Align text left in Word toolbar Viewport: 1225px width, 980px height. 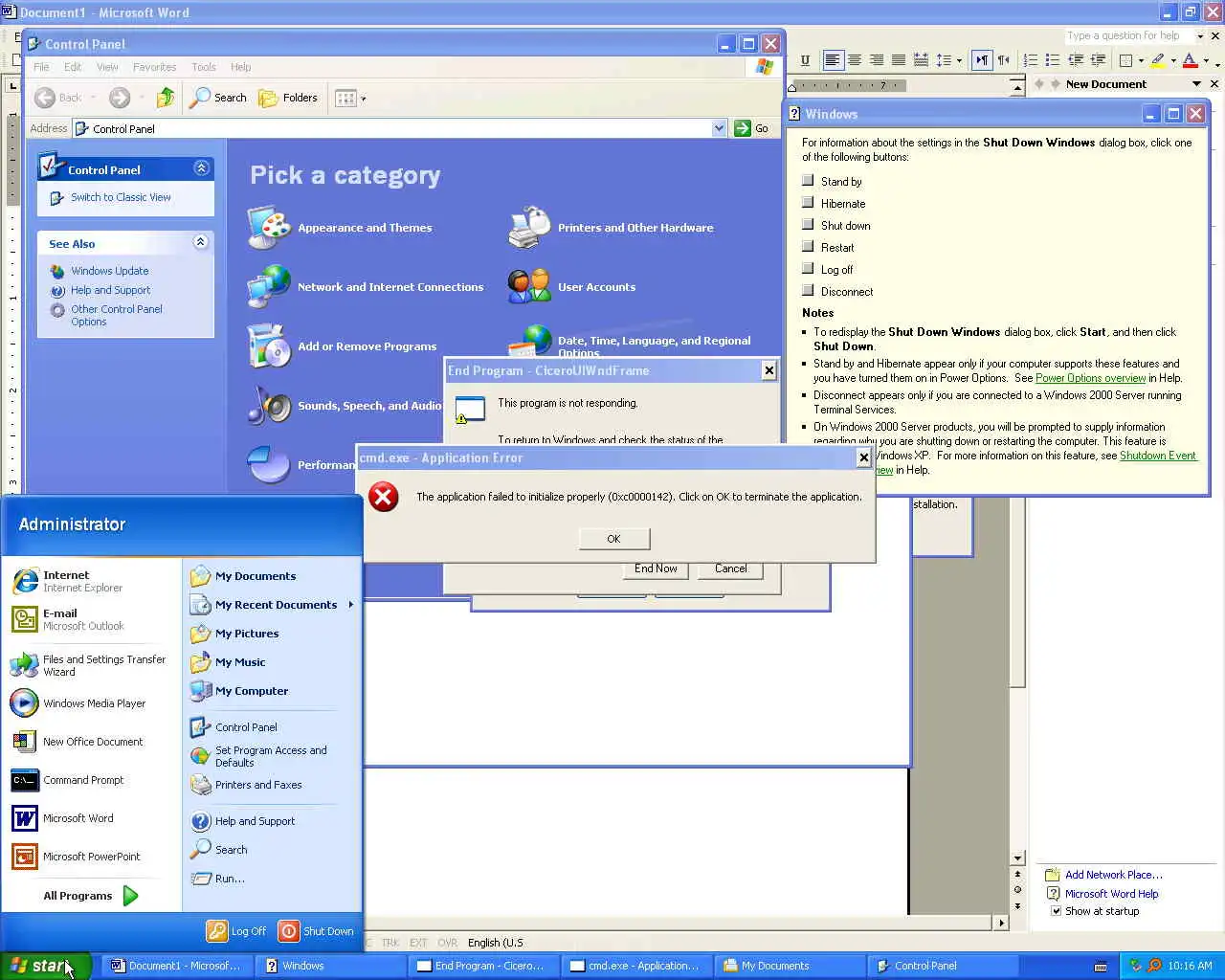(833, 60)
